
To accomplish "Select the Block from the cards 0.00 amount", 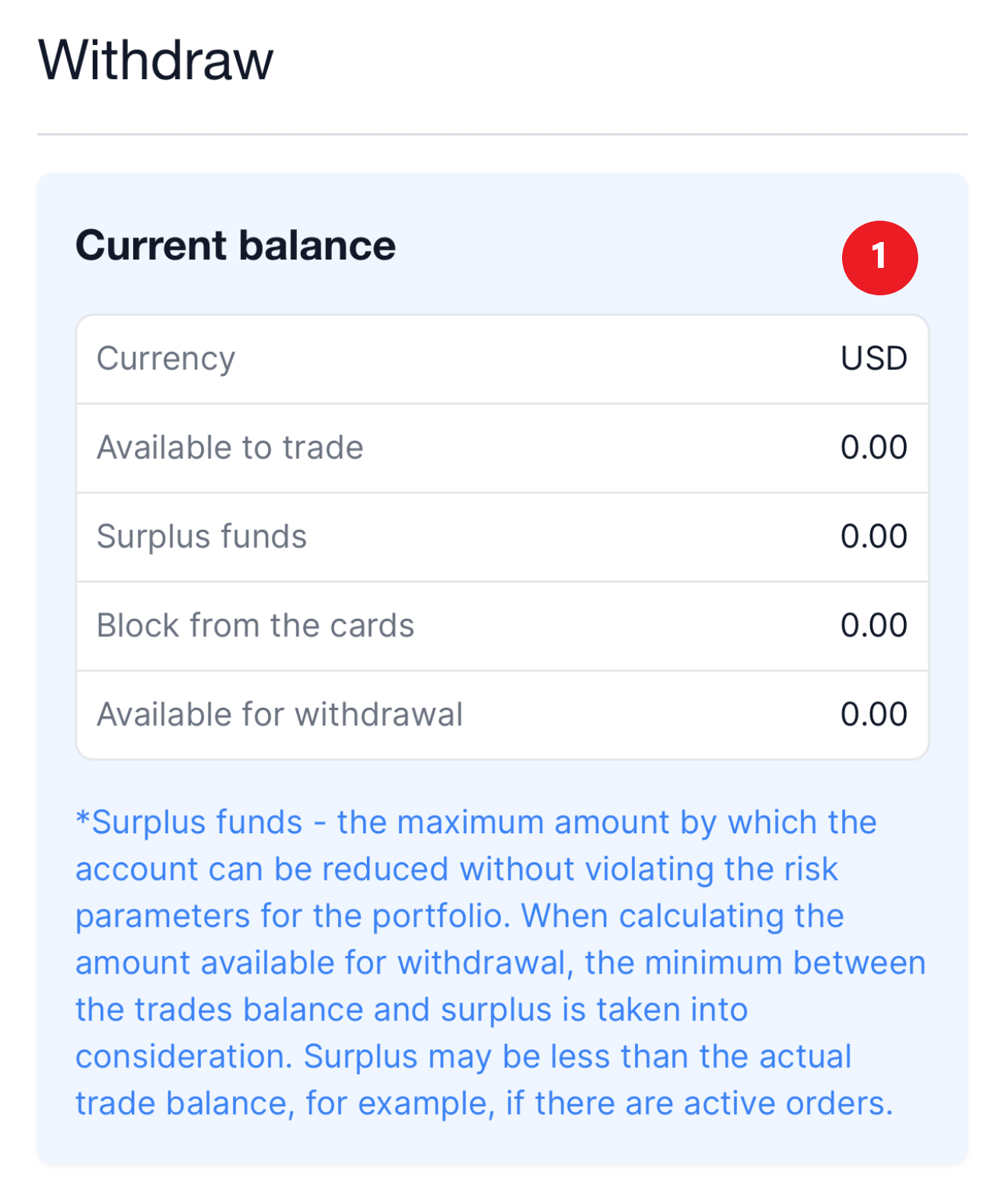I will pyautogui.click(x=873, y=626).
